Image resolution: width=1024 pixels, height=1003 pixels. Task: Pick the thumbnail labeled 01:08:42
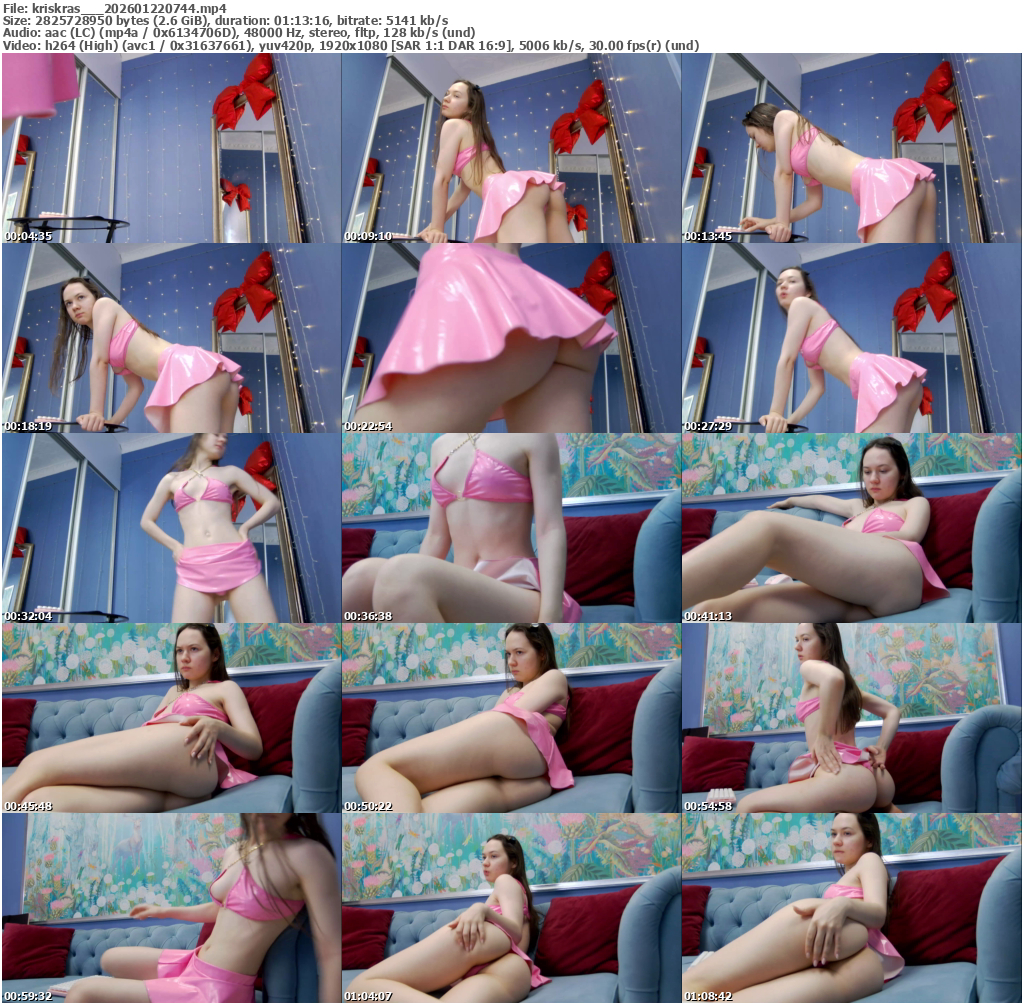point(852,908)
